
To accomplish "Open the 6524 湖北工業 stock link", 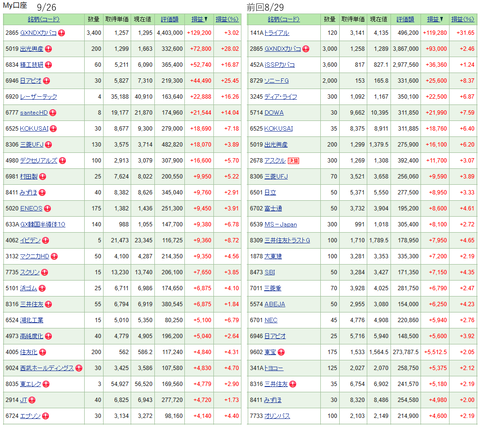I will [x=31, y=320].
